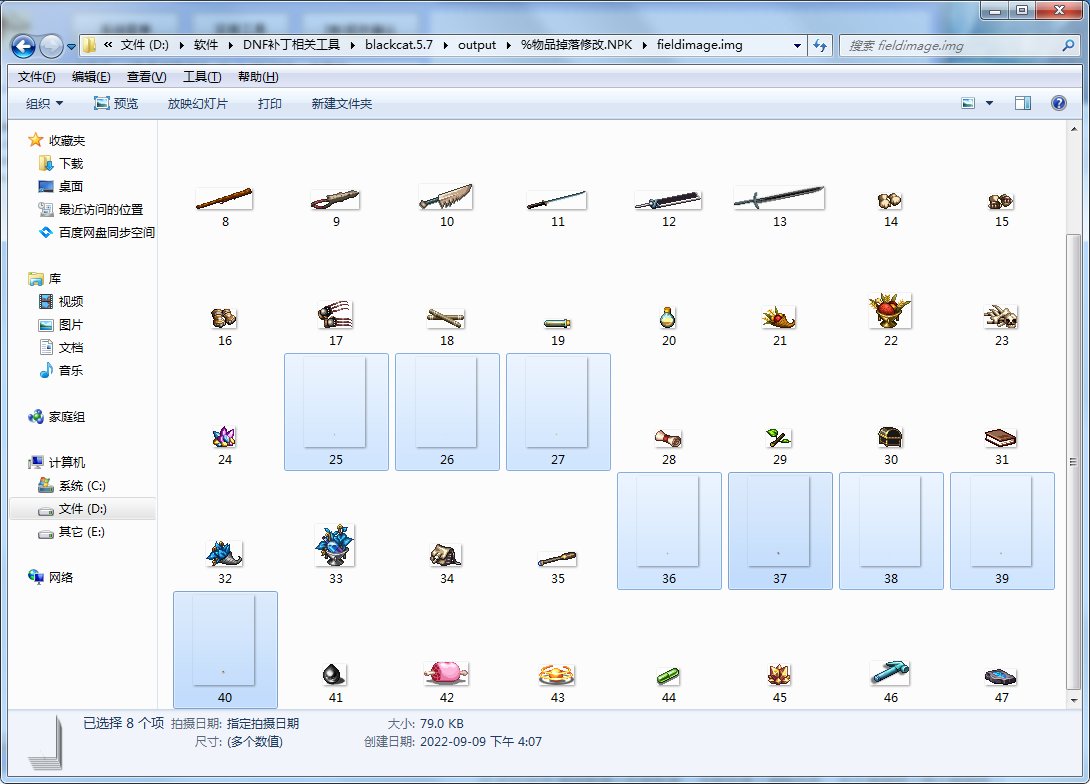Click the change view icon
Image resolution: width=1090 pixels, height=784 pixels.
968,104
